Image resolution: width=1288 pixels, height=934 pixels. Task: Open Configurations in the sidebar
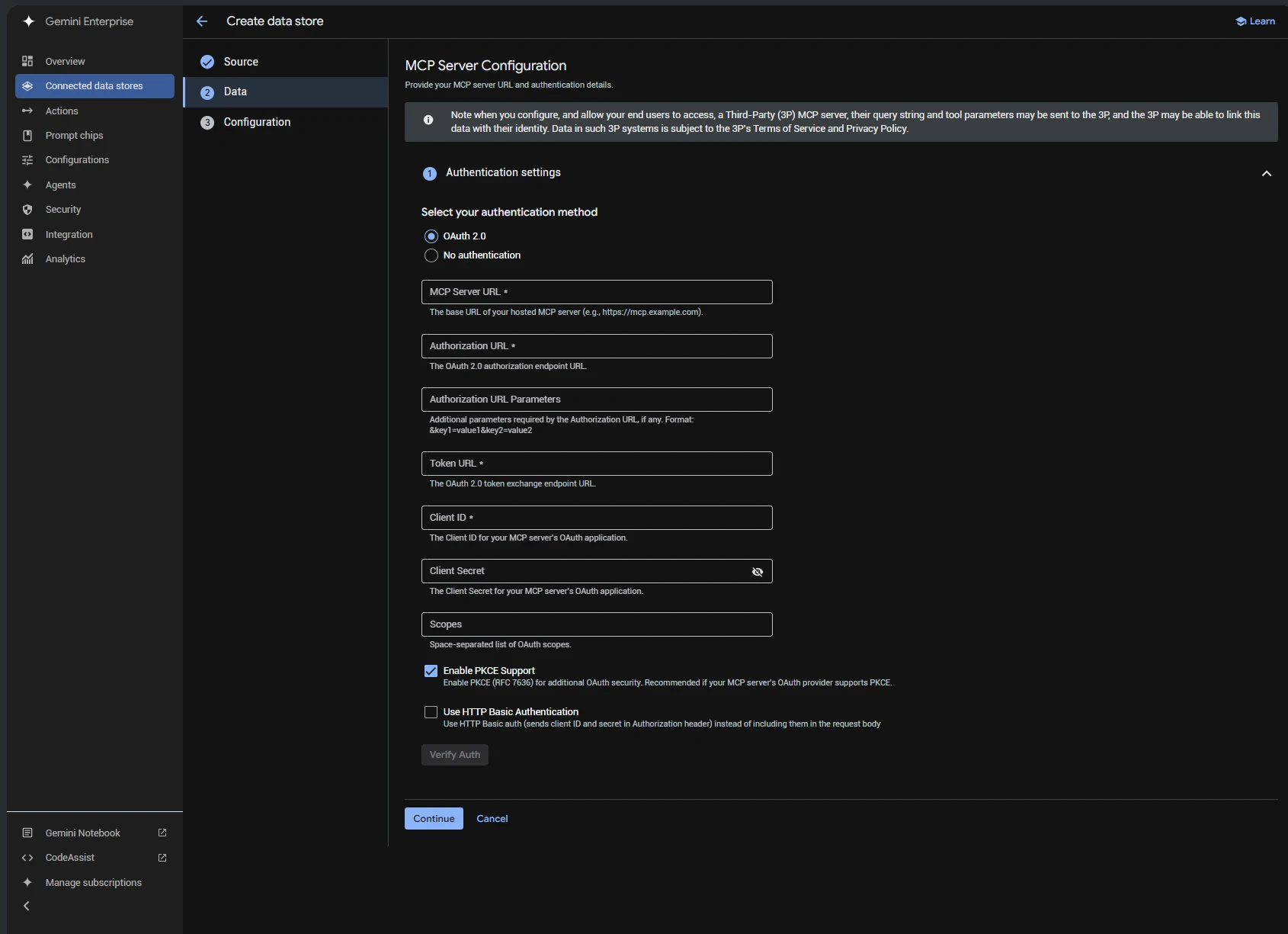point(95,160)
